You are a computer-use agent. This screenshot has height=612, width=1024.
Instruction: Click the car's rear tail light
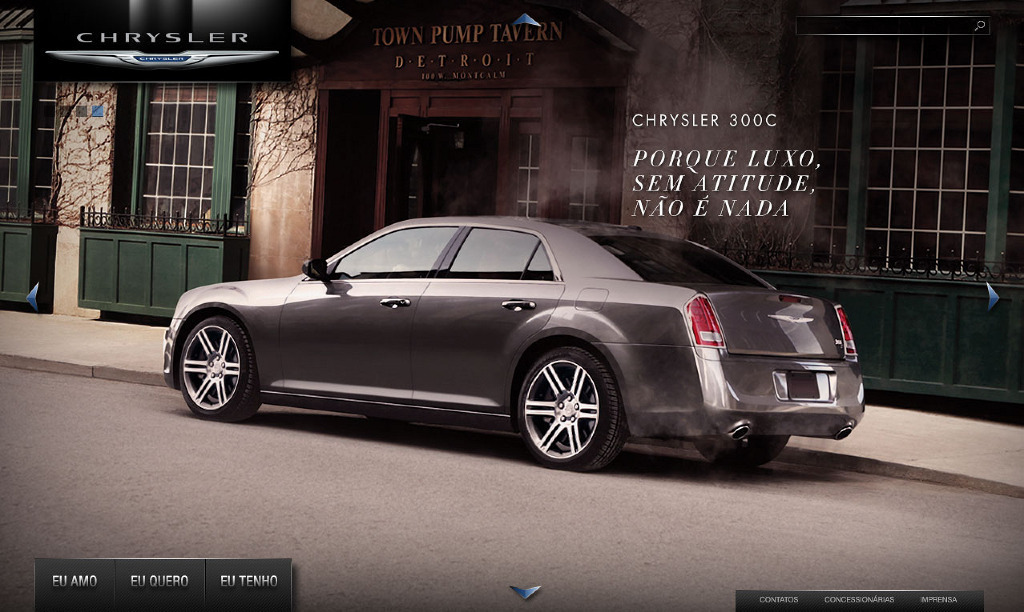[705, 321]
